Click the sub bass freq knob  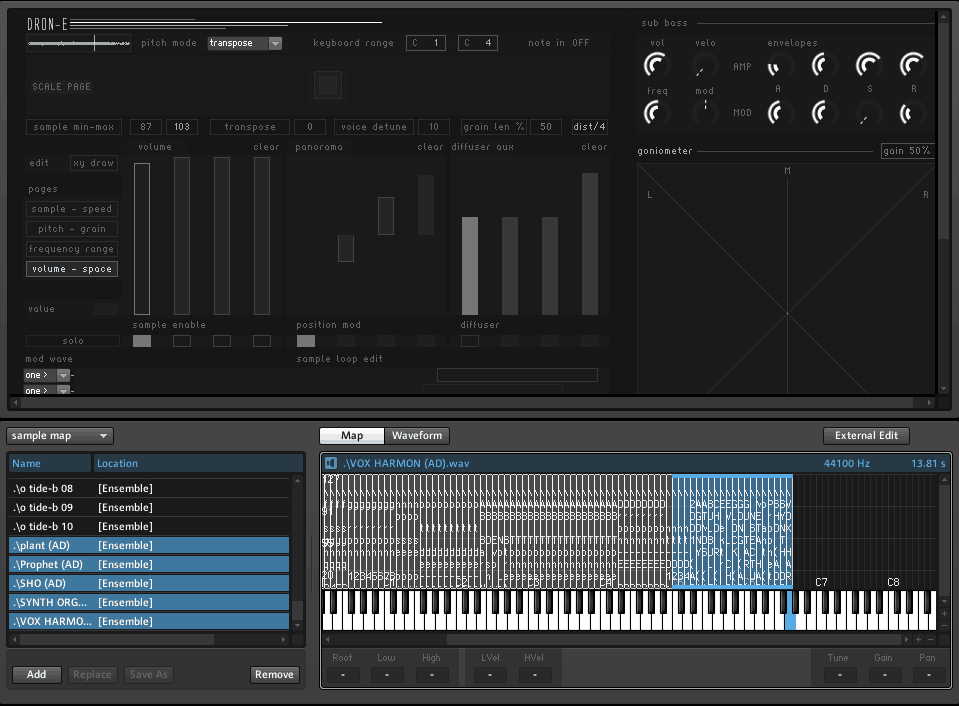click(656, 113)
